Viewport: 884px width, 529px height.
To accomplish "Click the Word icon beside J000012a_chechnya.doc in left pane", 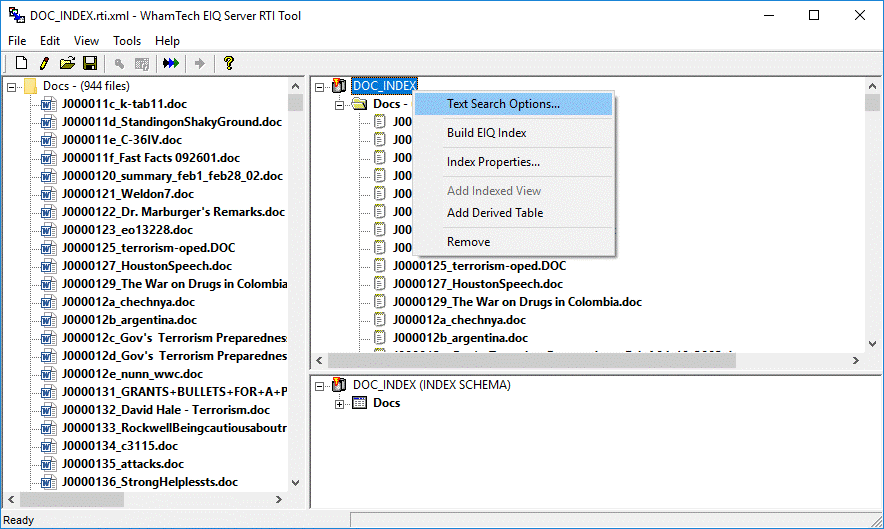I will pos(49,302).
